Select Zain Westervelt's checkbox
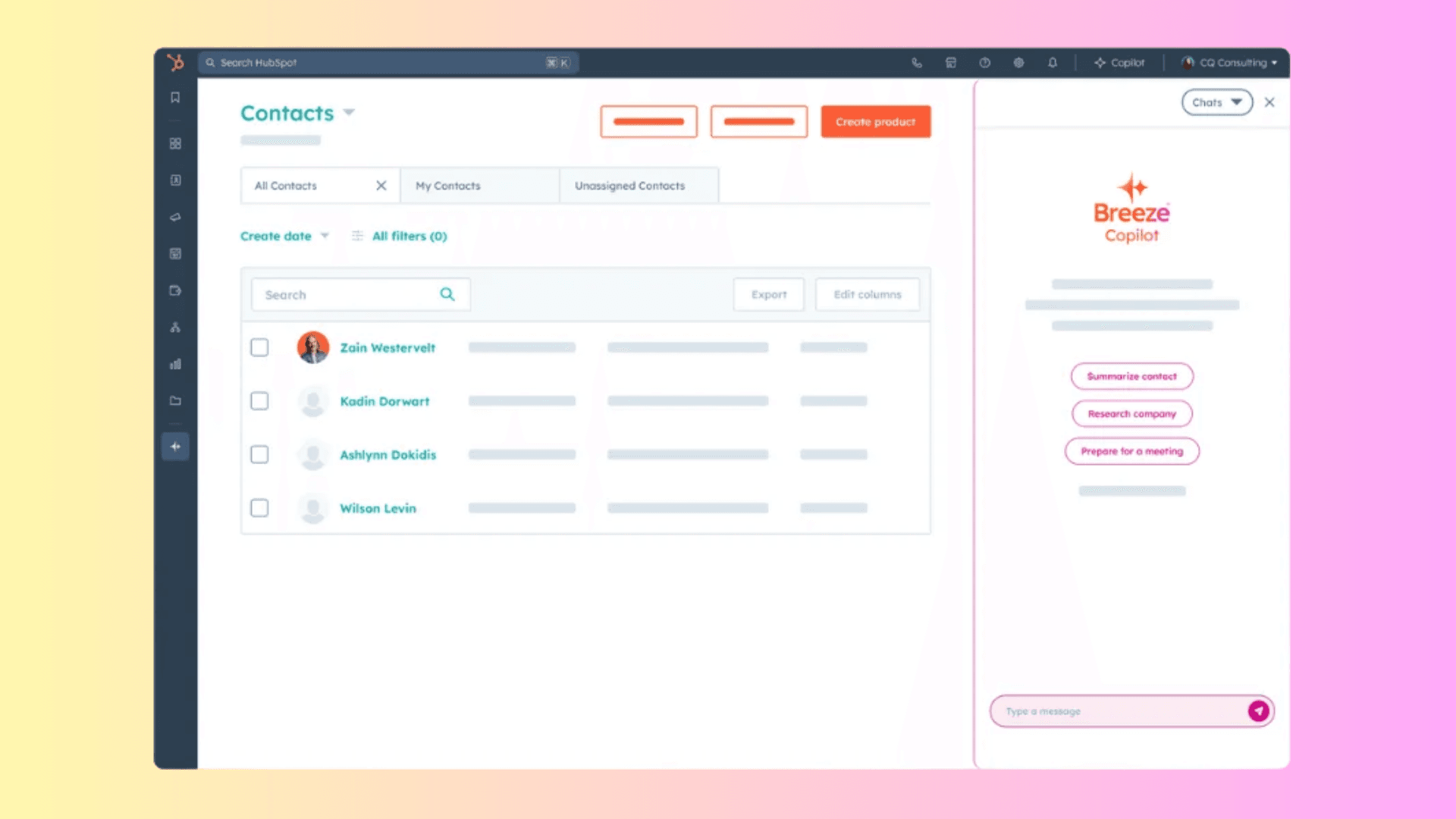This screenshot has width=1456, height=819. 259,347
